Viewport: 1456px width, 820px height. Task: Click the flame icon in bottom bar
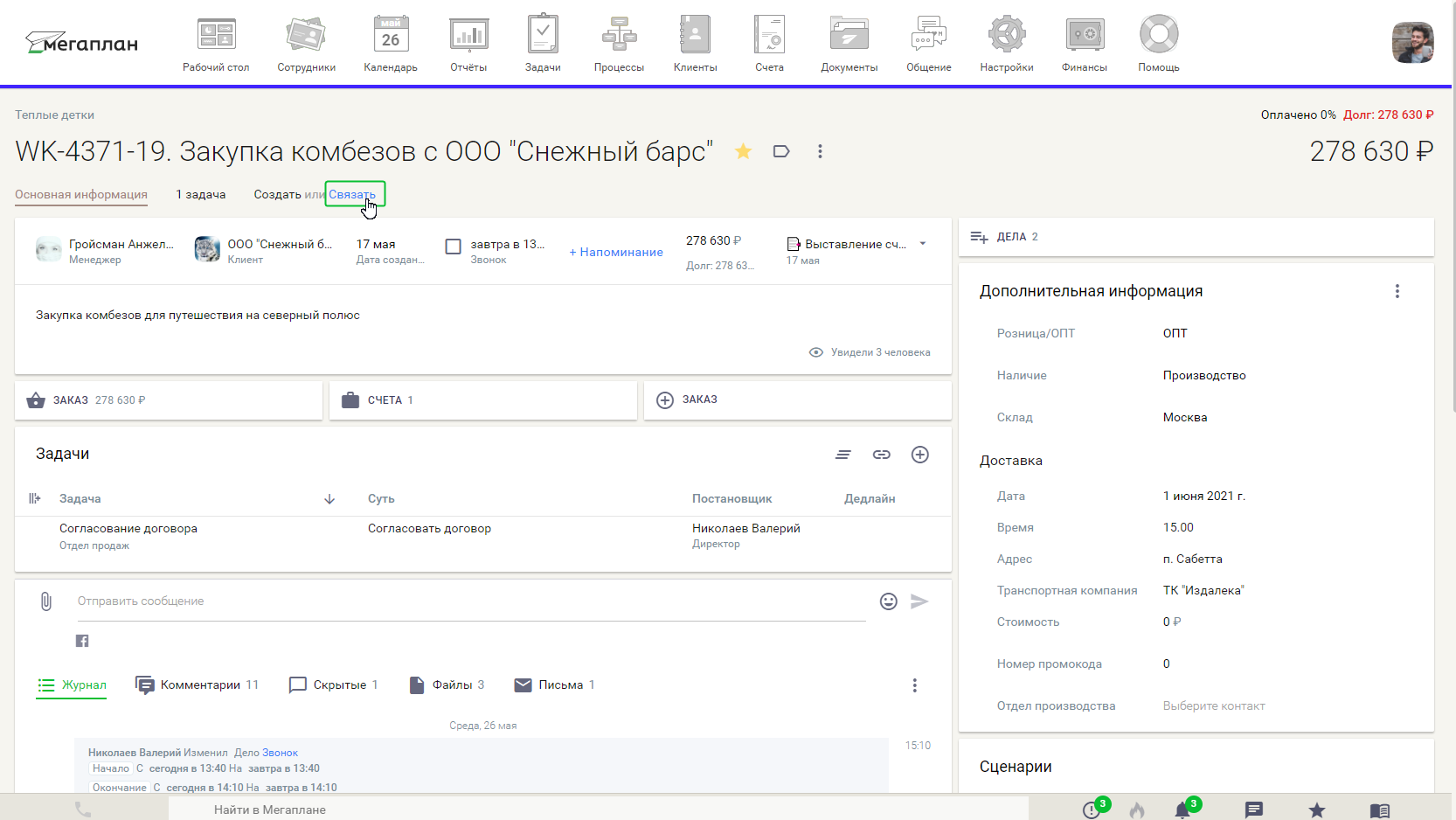(1137, 810)
